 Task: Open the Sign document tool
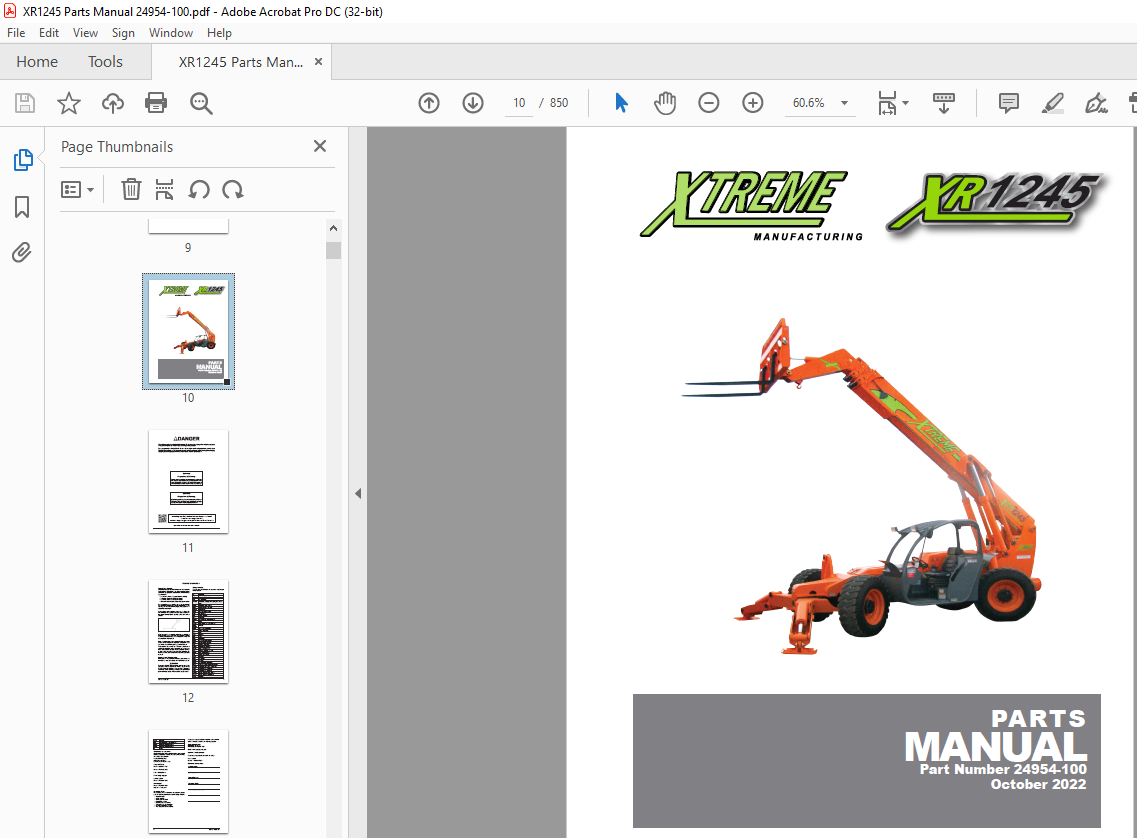tap(1096, 103)
